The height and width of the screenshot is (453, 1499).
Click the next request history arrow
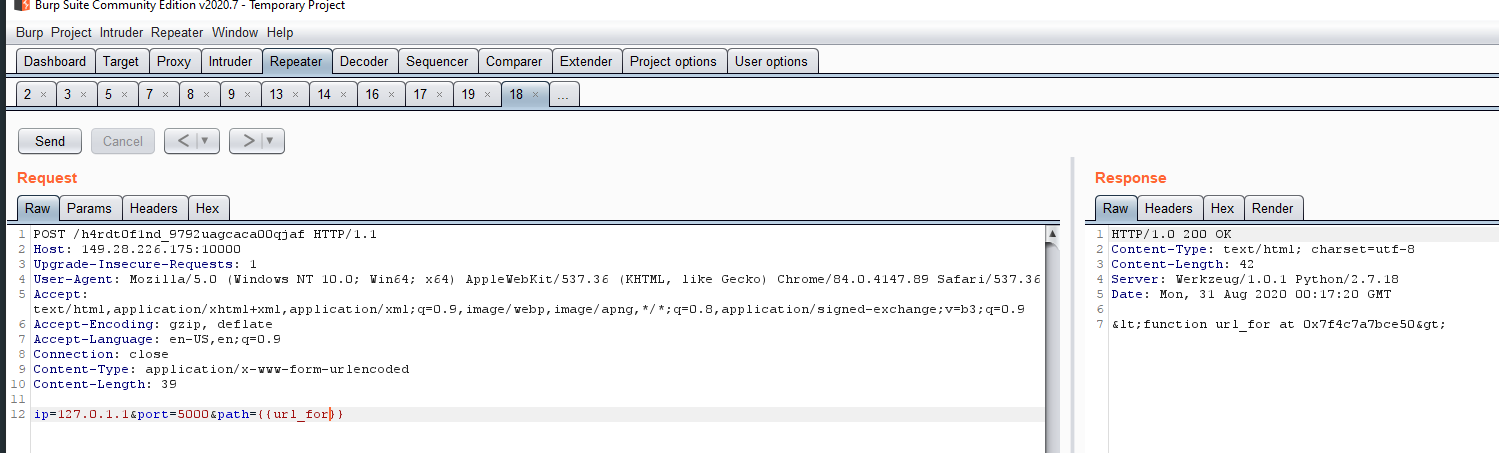tap(247, 141)
